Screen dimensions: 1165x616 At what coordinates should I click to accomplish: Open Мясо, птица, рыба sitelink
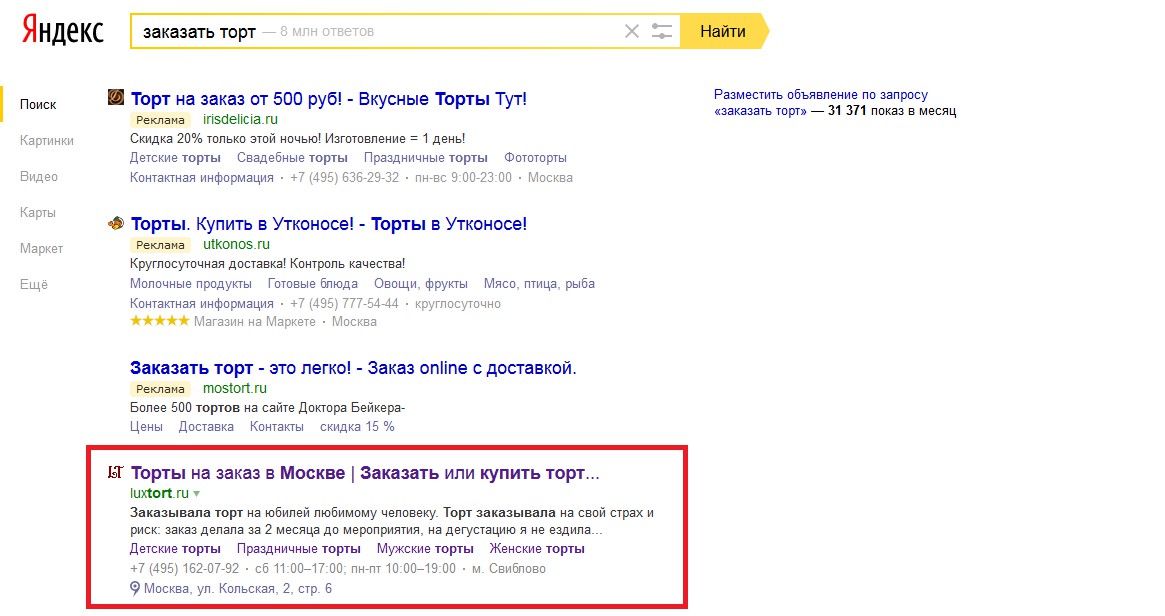click(539, 283)
